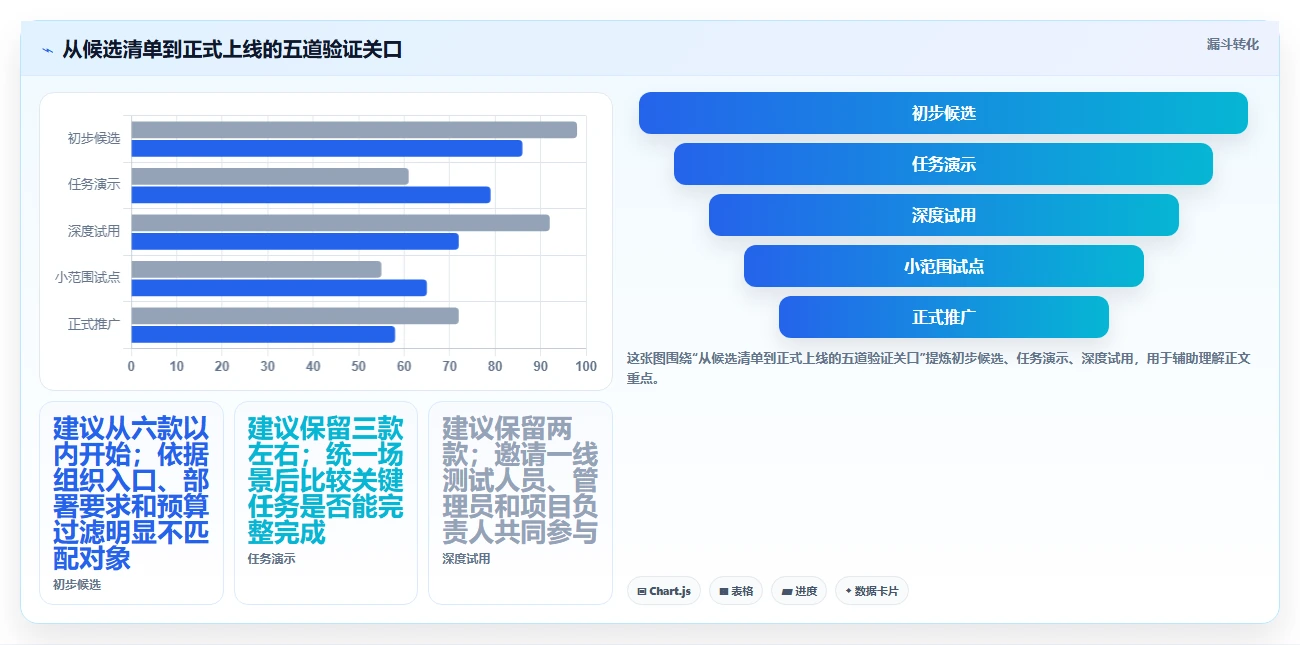Click the 0 tick on the x-axis
The image size is (1300, 645).
pyautogui.click(x=131, y=366)
